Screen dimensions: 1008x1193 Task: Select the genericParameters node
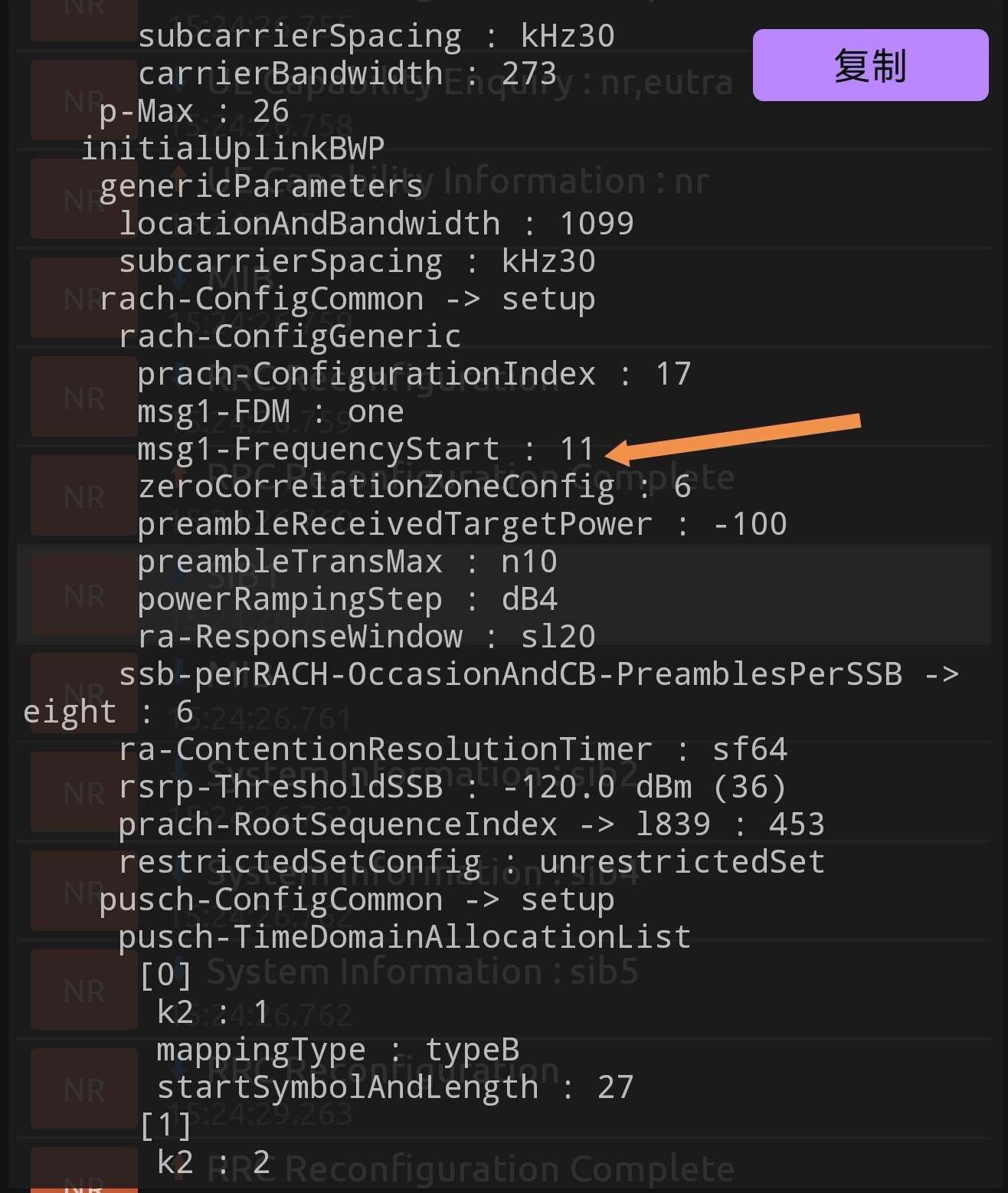coord(261,186)
